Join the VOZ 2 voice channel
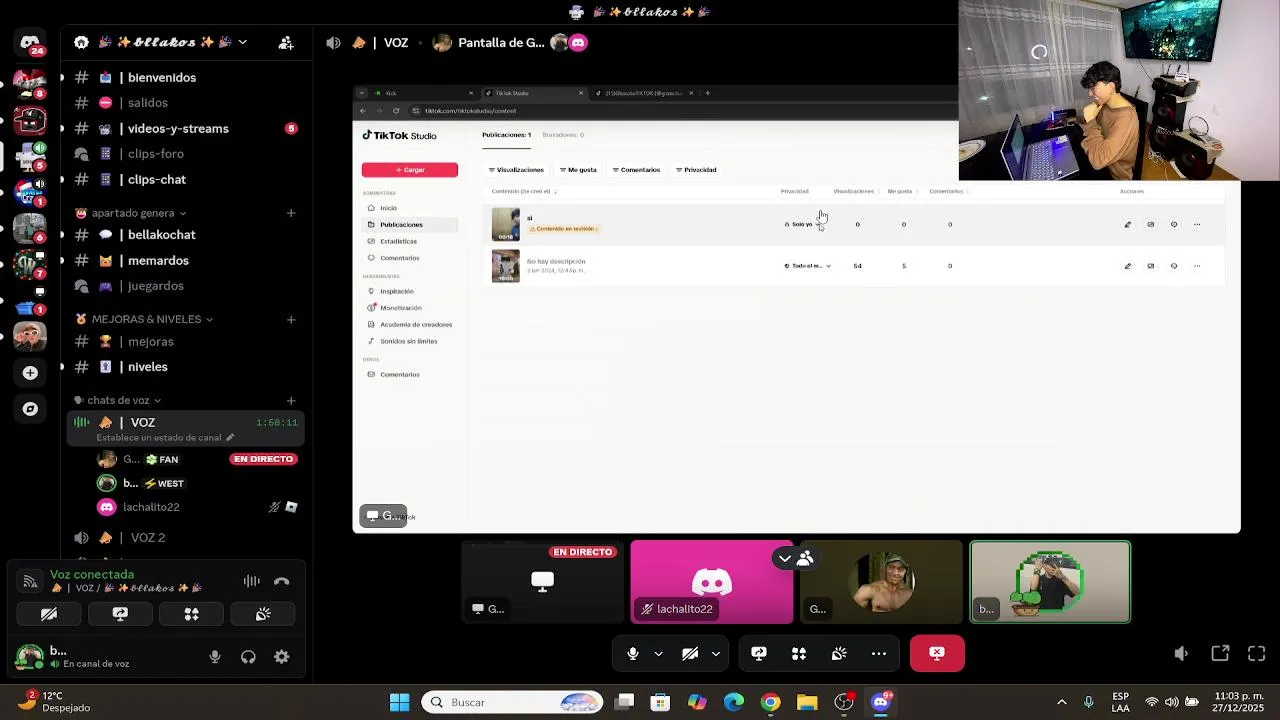1280x720 pixels. click(185, 538)
